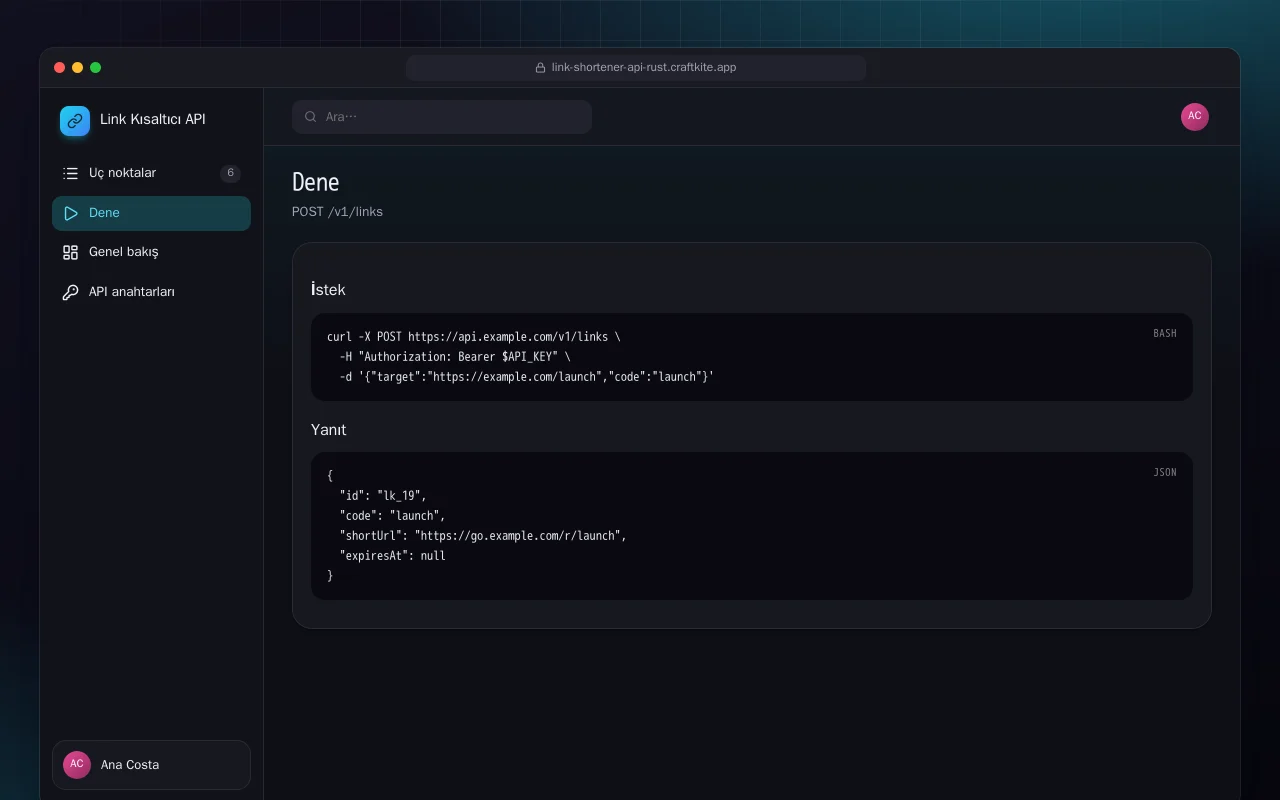
Task: Minimize the window with the yellow button
Action: tap(78, 68)
